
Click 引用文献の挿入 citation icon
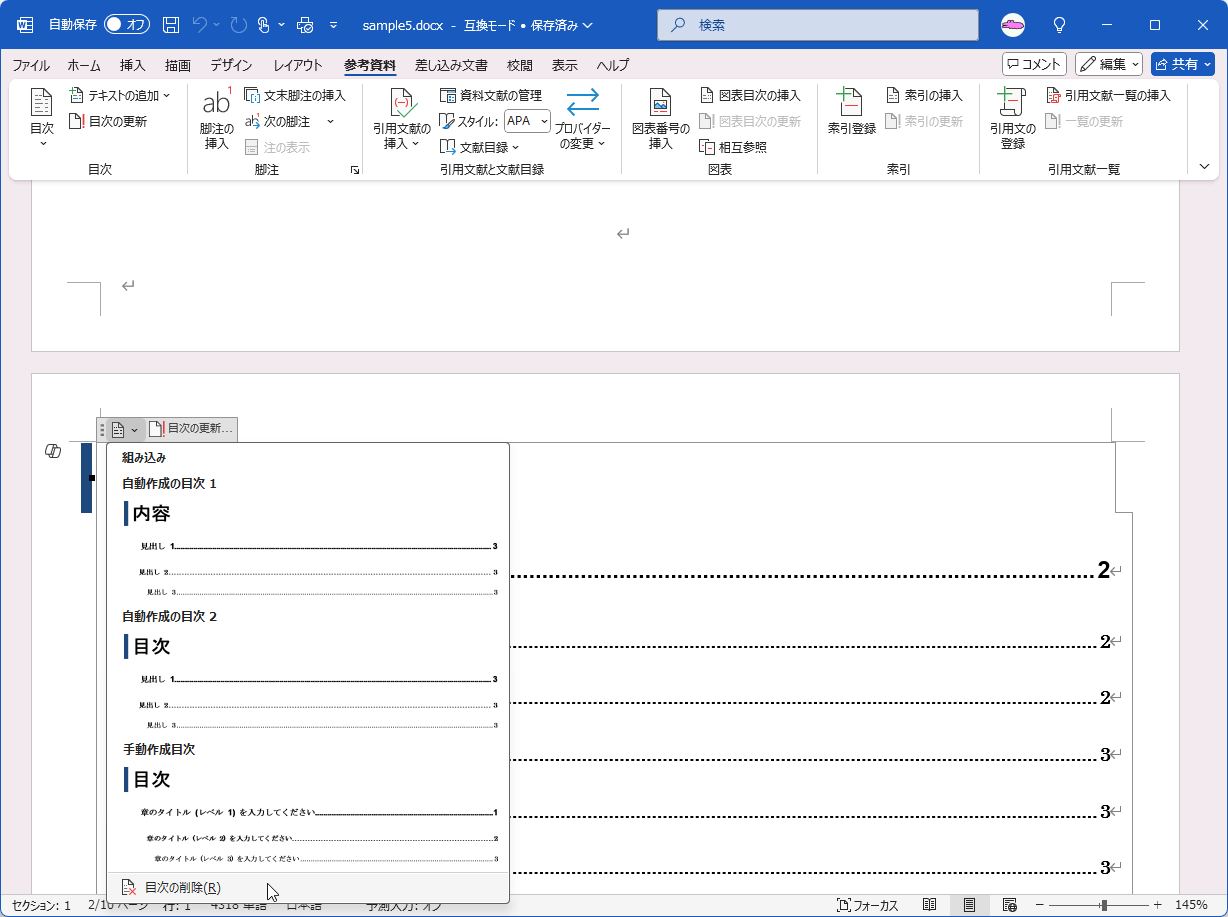pyautogui.click(x=402, y=119)
